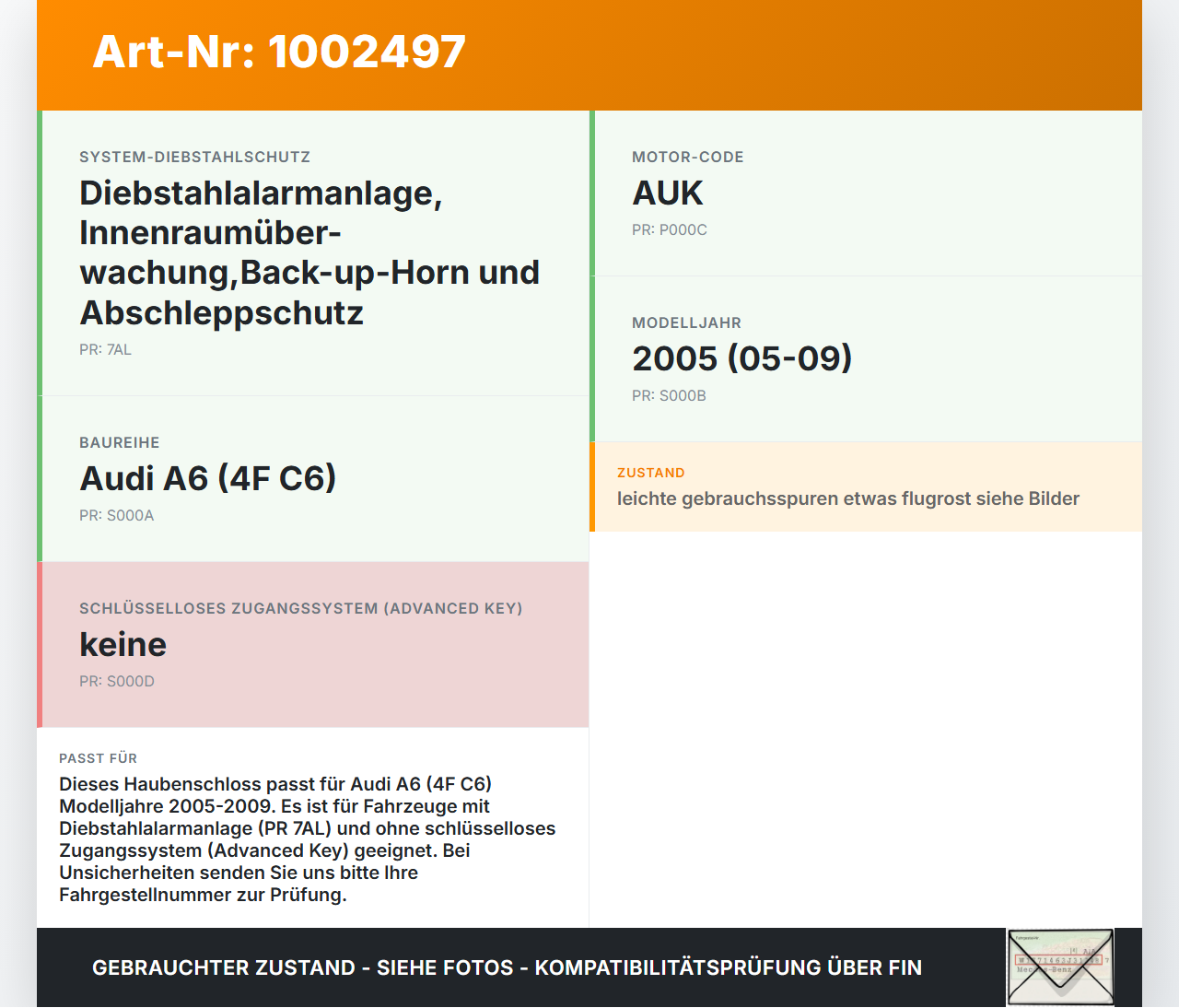
Task: Select the Haubenschloss compatibility paragraph
Action: 308,839
